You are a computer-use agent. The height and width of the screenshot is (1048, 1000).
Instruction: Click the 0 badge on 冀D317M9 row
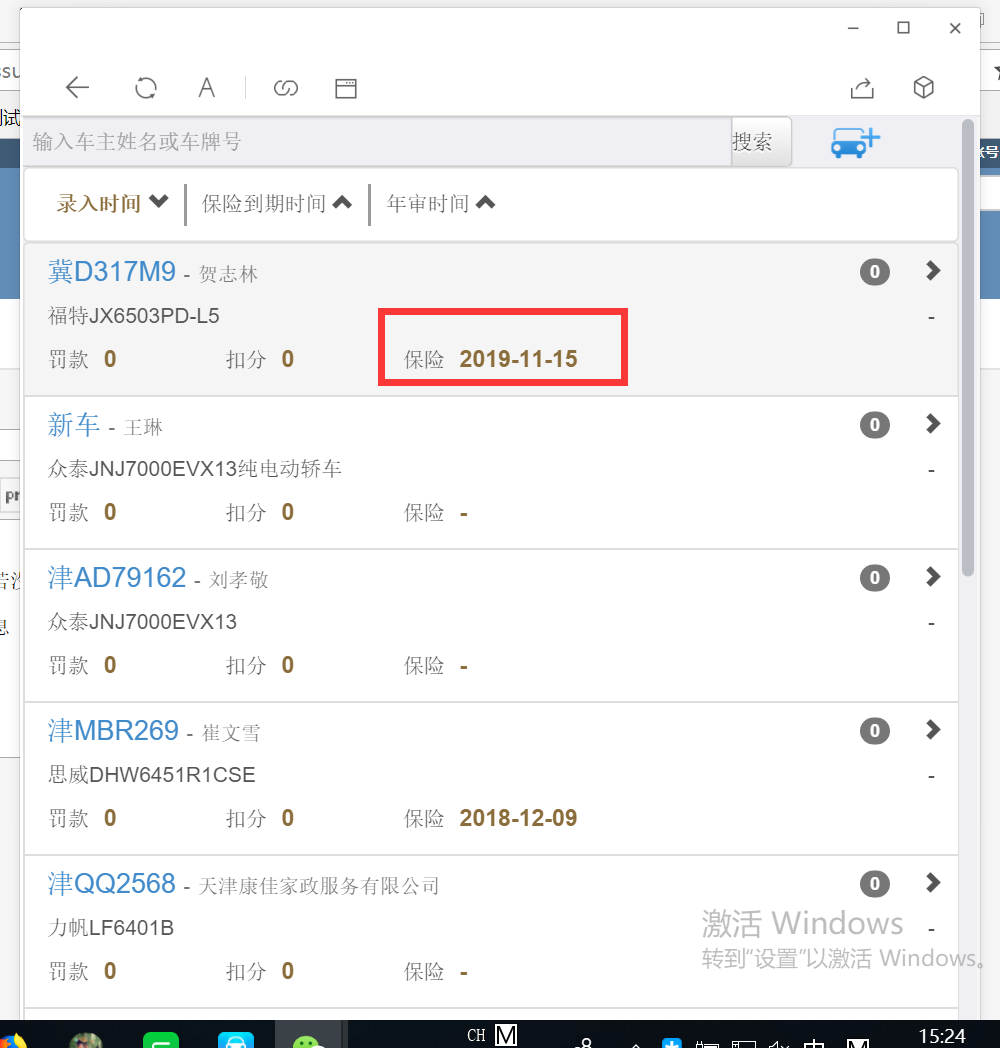tap(874, 272)
